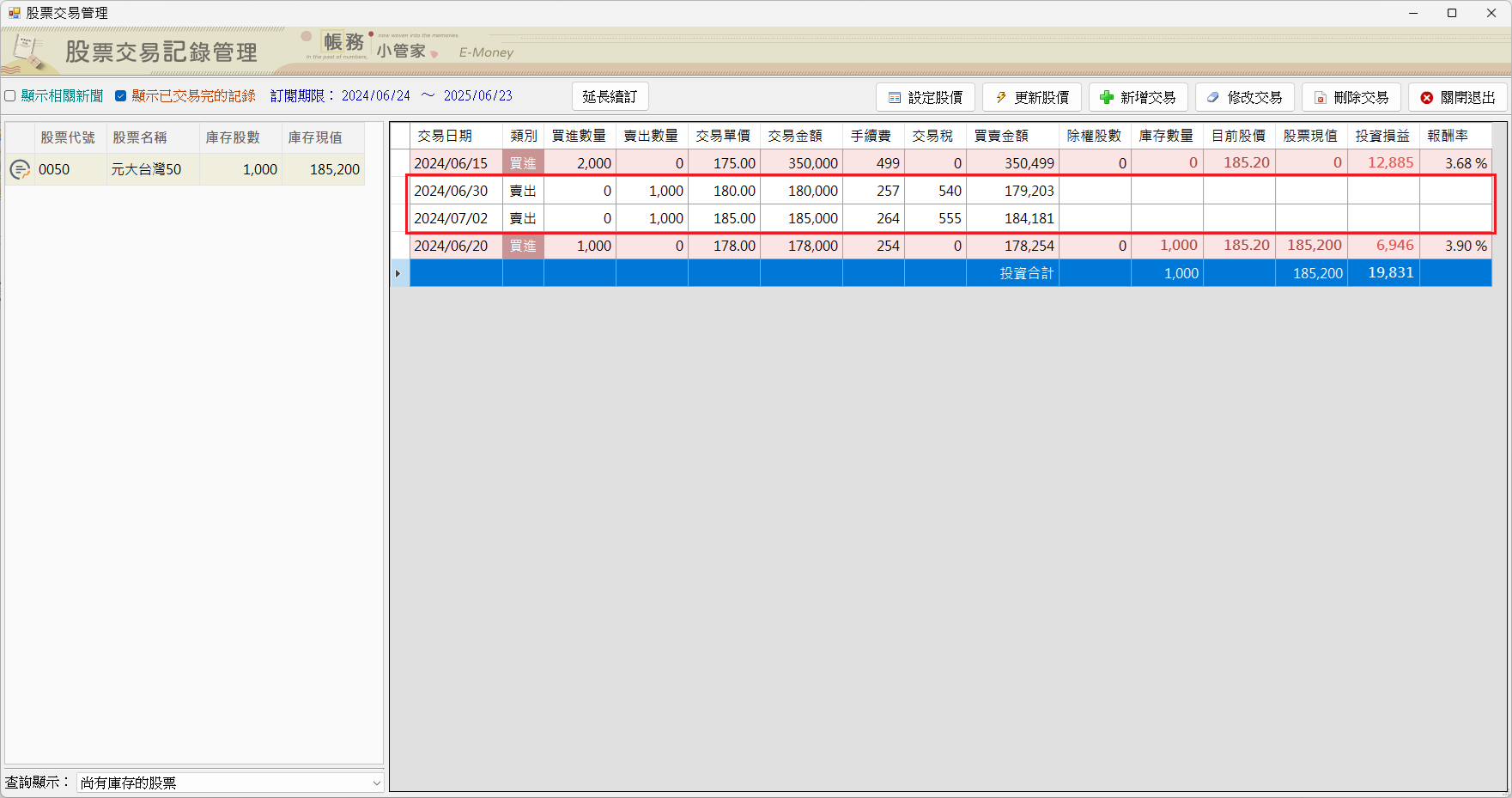Click the 交易稅 column header

click(935, 136)
